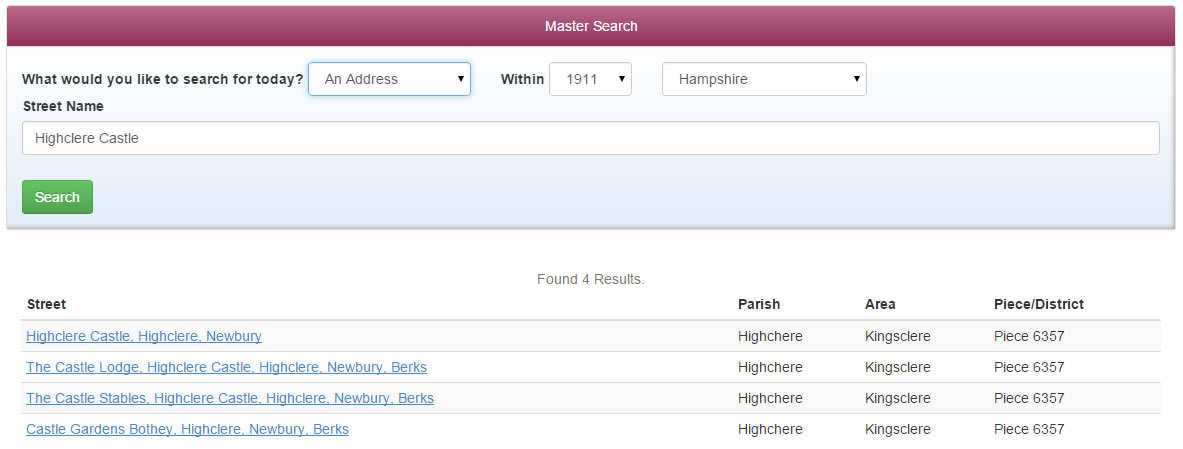Open the Castle Gardens Bothey result
Image resolution: width=1183 pixels, height=449 pixels.
pyautogui.click(x=188, y=429)
